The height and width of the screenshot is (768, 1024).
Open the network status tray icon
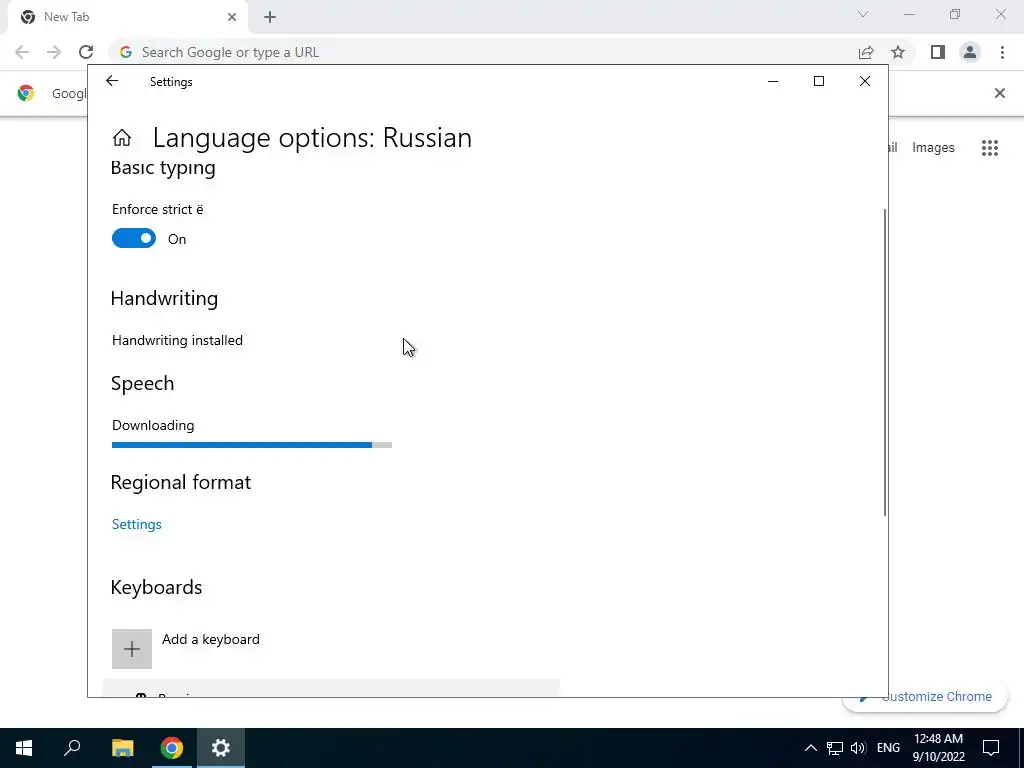pos(835,748)
